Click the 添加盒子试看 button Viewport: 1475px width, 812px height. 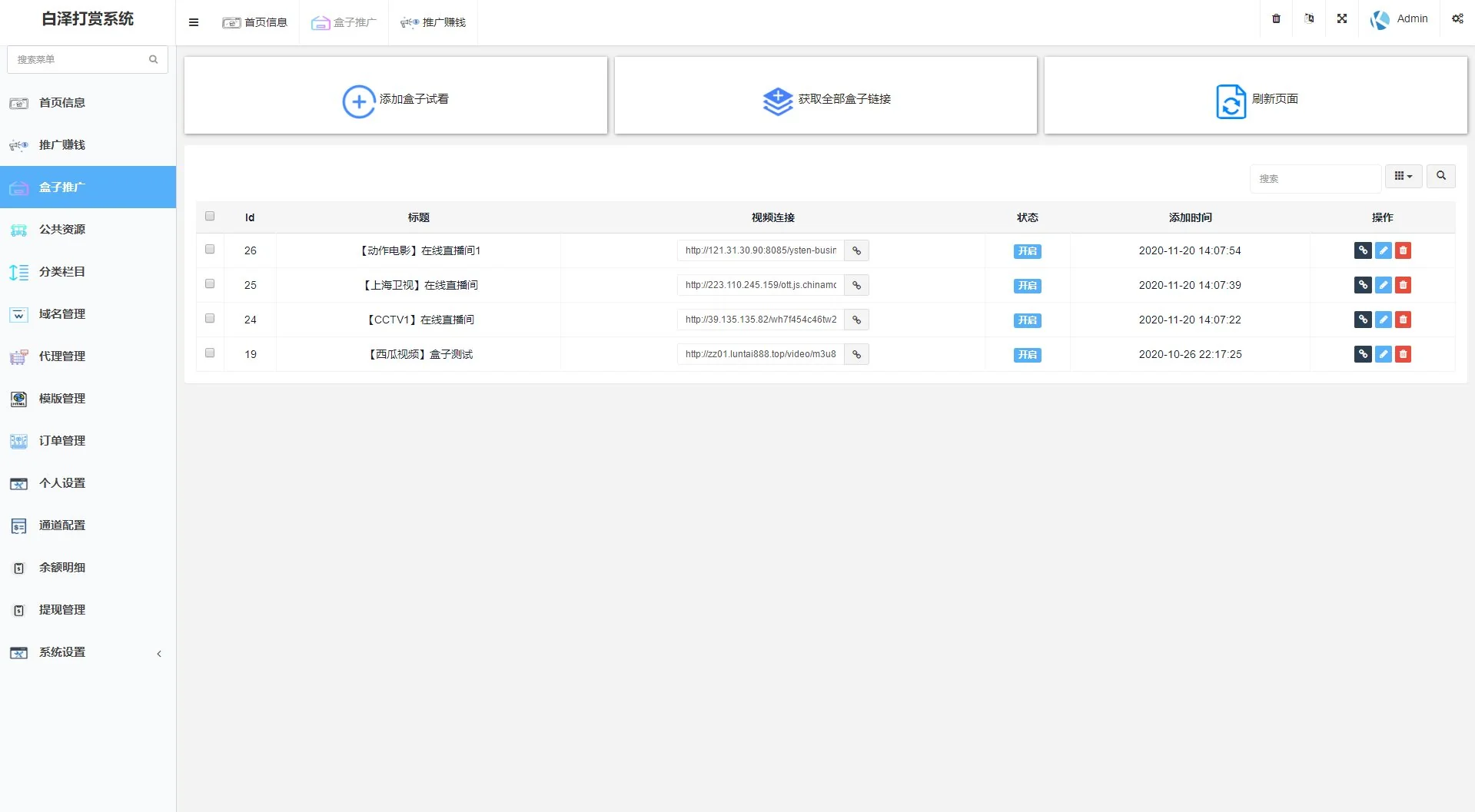[395, 99]
